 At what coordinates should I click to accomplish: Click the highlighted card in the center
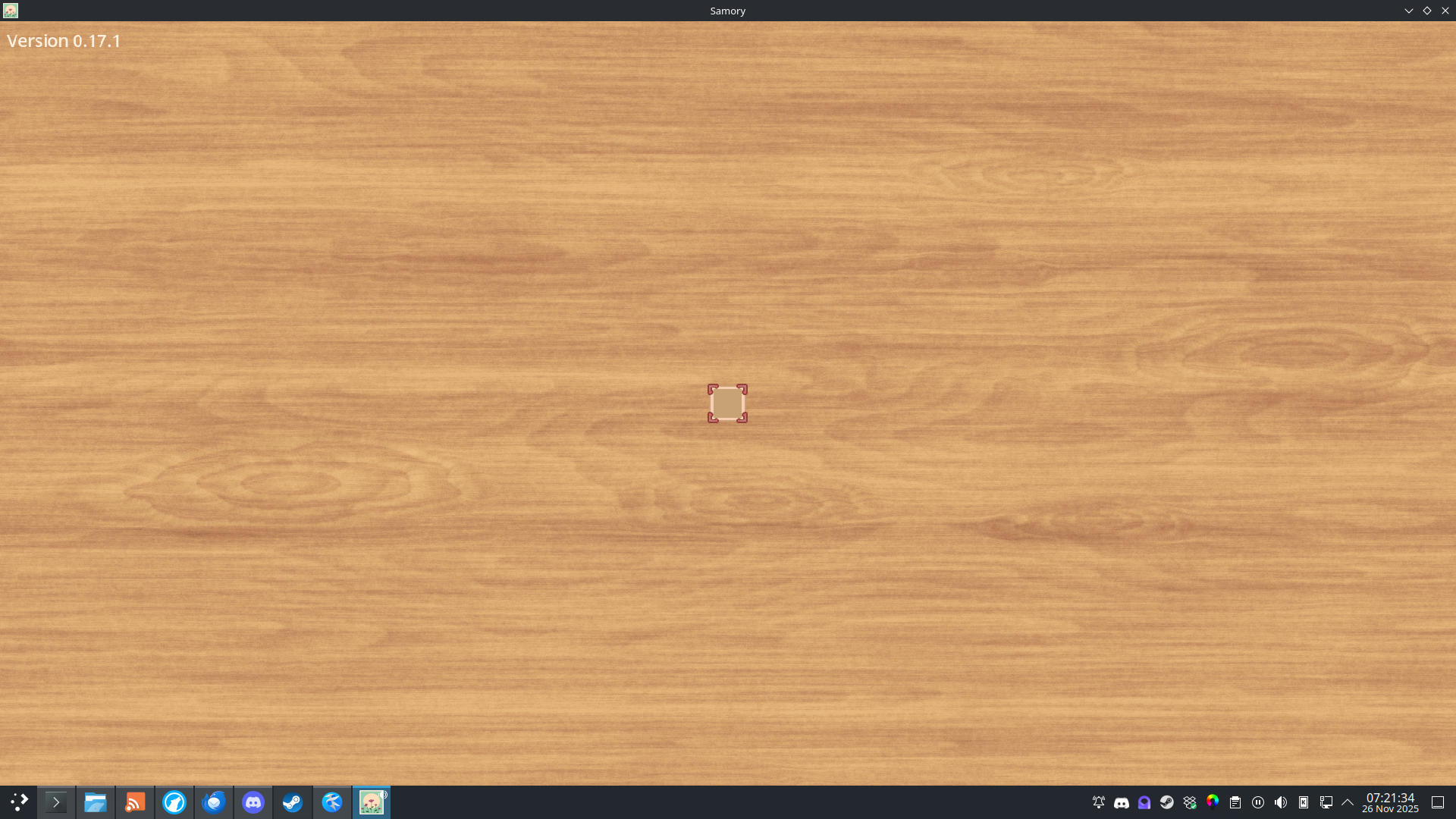point(727,403)
